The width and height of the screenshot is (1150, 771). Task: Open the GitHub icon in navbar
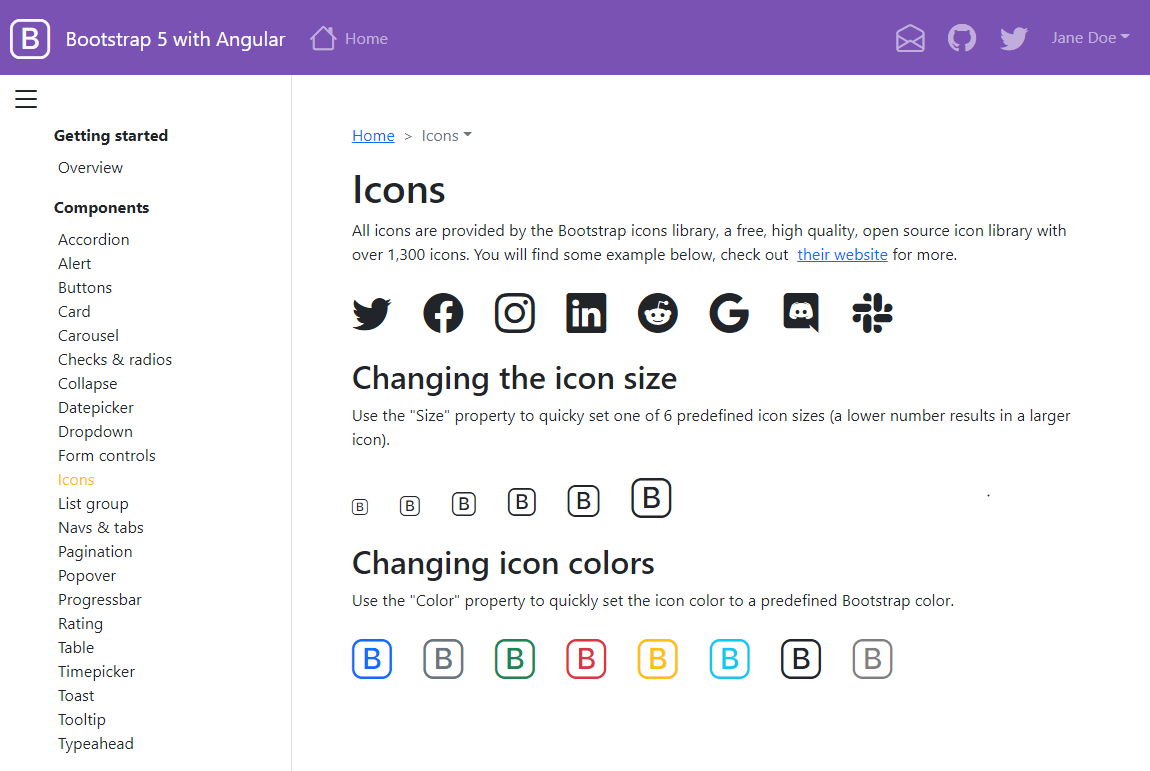tap(962, 38)
